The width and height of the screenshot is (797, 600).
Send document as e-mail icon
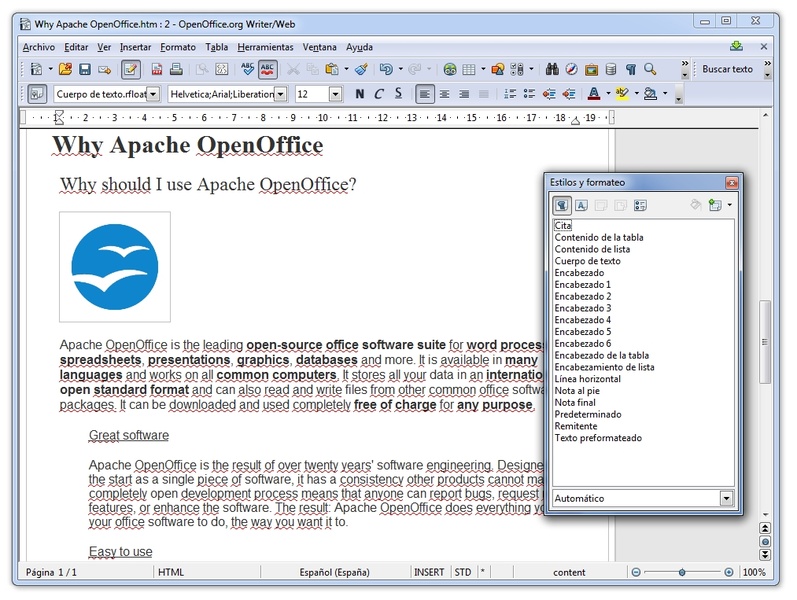point(104,69)
